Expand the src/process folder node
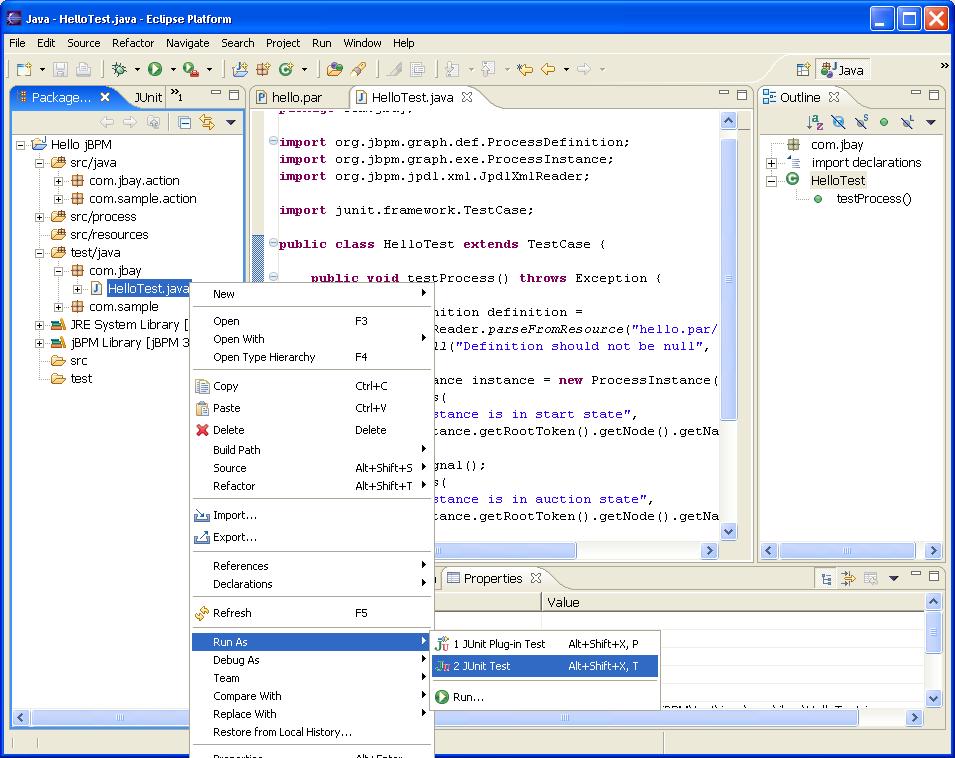Screen dimensions: 955x758 (40, 217)
